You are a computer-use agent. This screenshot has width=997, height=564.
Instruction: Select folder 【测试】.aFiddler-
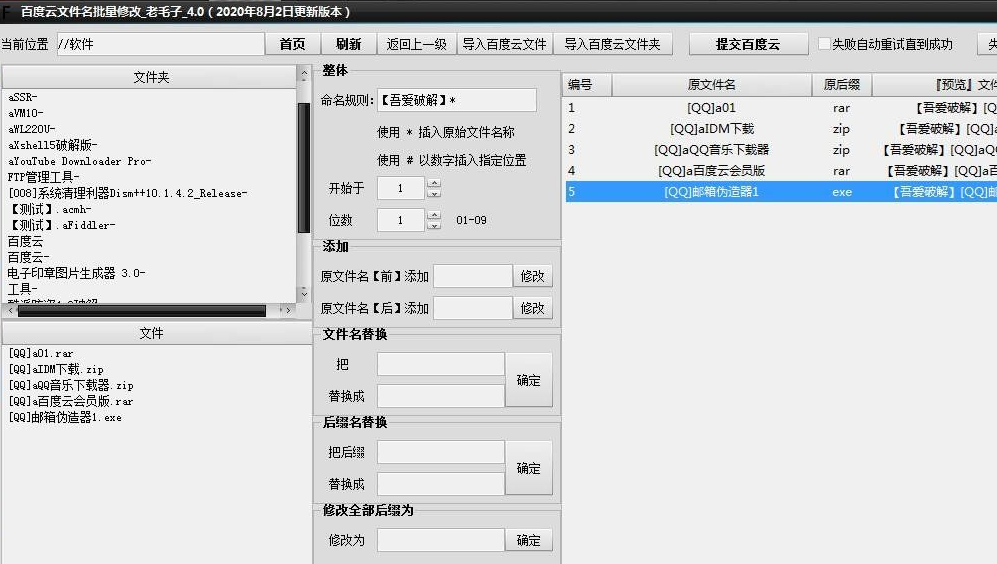pyautogui.click(x=62, y=225)
